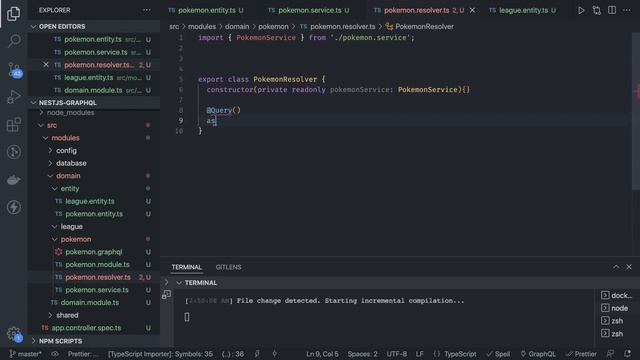Select the GITLENS panel tab
The image size is (640, 360).
tap(228, 267)
